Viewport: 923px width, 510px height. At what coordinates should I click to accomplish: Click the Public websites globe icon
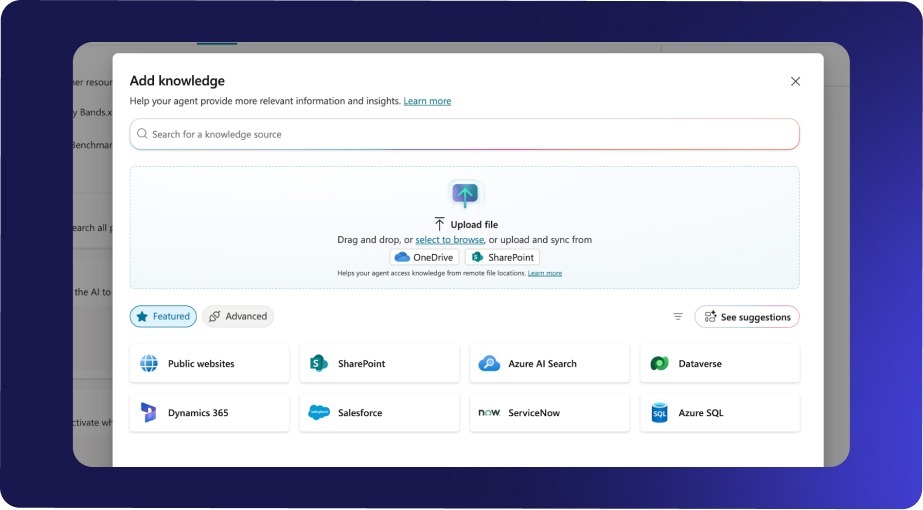pos(149,364)
